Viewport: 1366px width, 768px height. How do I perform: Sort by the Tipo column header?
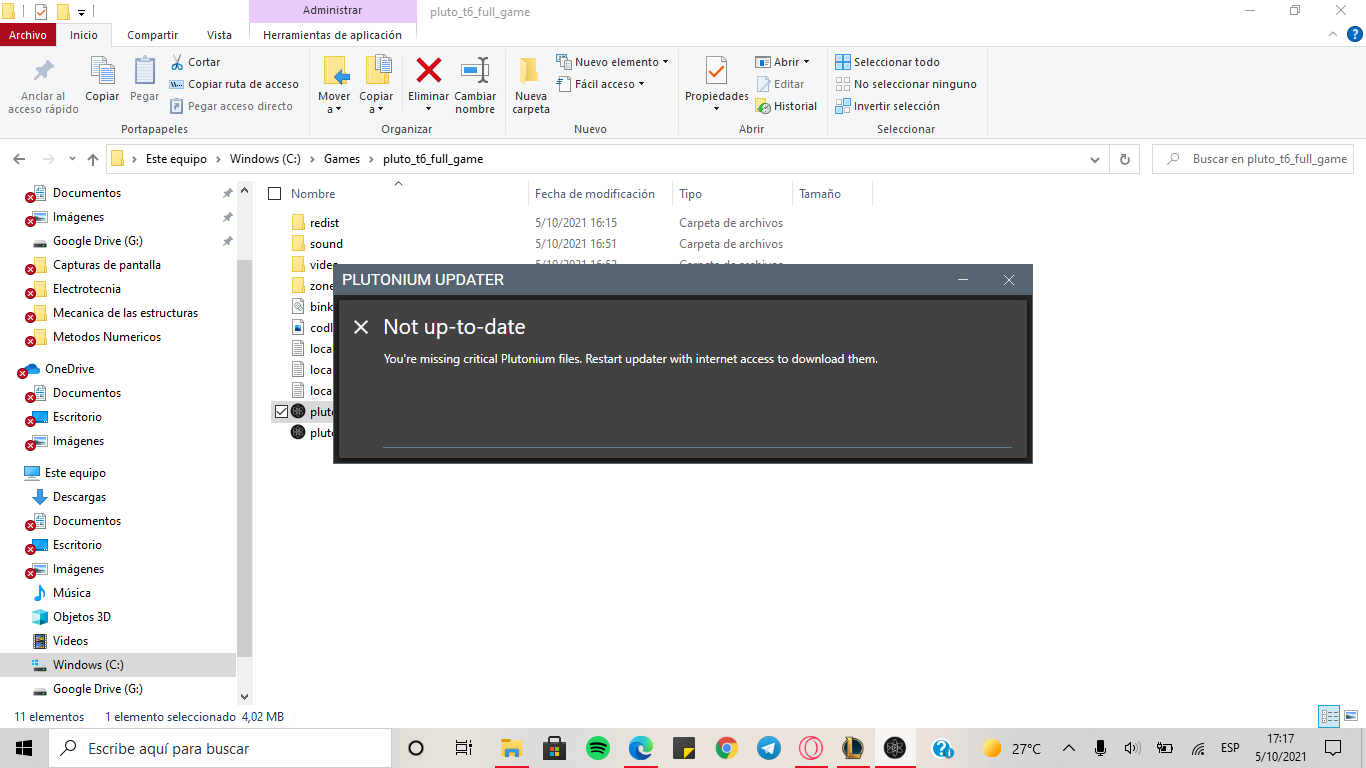coord(690,194)
